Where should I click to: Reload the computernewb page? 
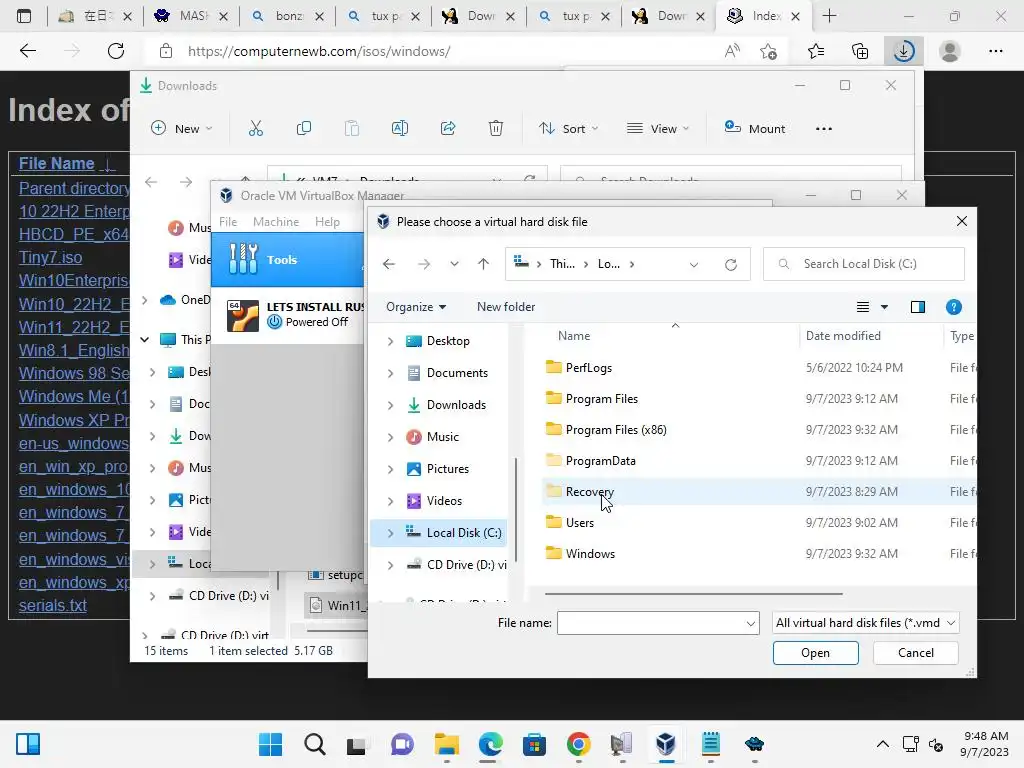point(116,51)
